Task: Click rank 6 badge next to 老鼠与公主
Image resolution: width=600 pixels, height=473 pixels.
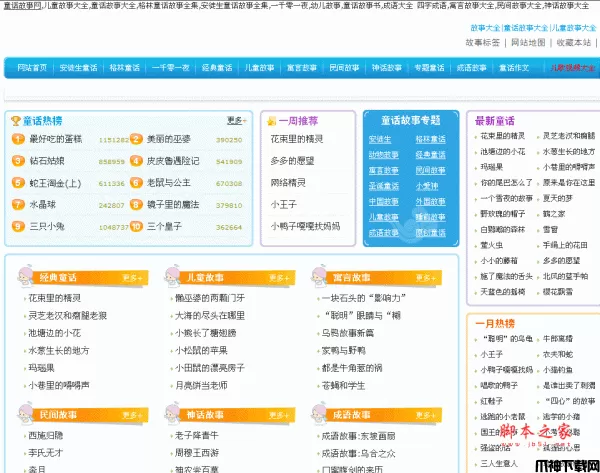Action: tap(135, 183)
